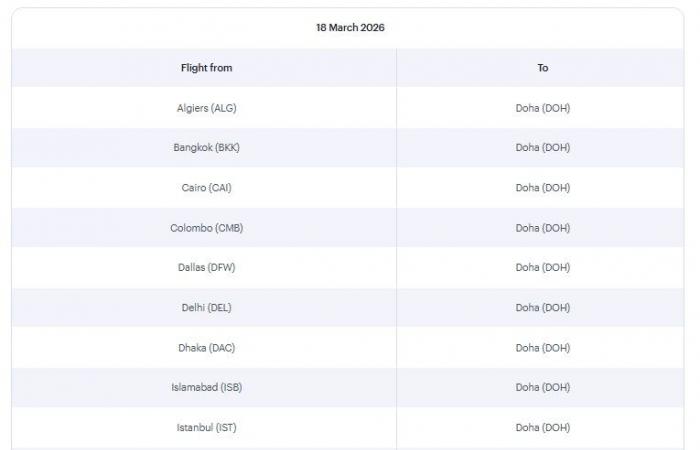Click Doha (DOH) in the Dhaka row
This screenshot has width=700, height=450.
click(543, 348)
